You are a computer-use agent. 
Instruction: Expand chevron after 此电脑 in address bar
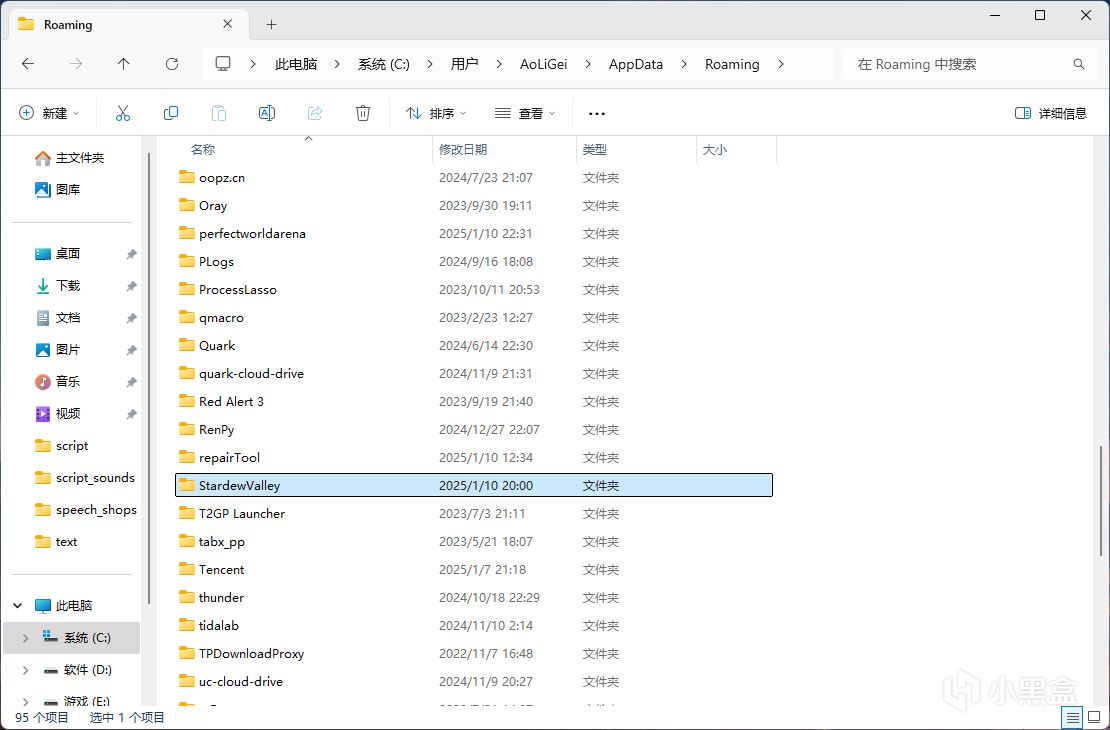tap(338, 64)
